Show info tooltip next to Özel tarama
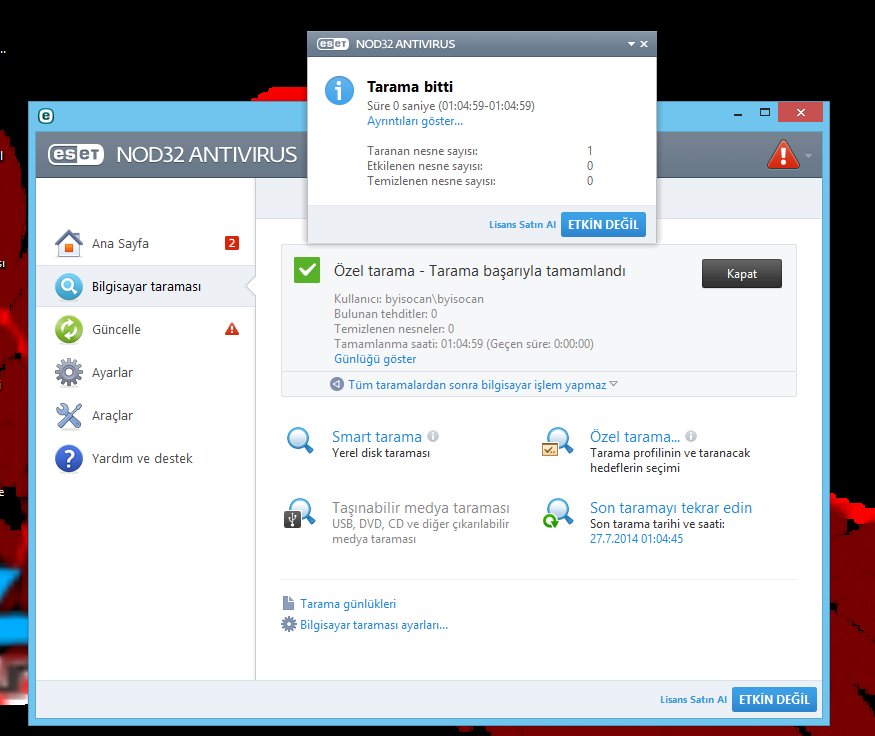The height and width of the screenshot is (736, 875). click(x=691, y=436)
